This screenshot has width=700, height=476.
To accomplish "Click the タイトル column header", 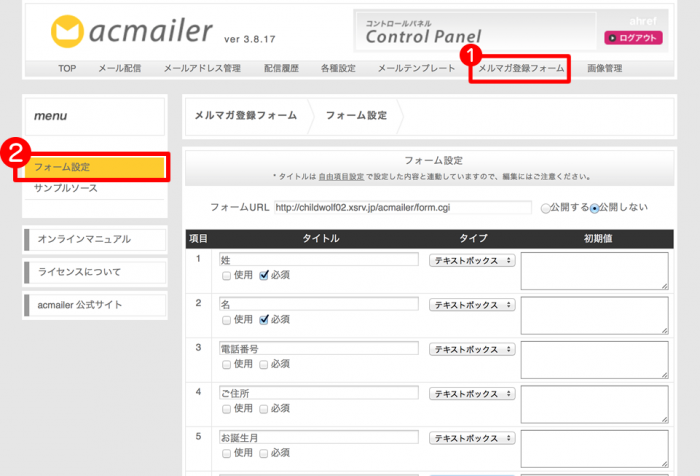I will 321,238.
